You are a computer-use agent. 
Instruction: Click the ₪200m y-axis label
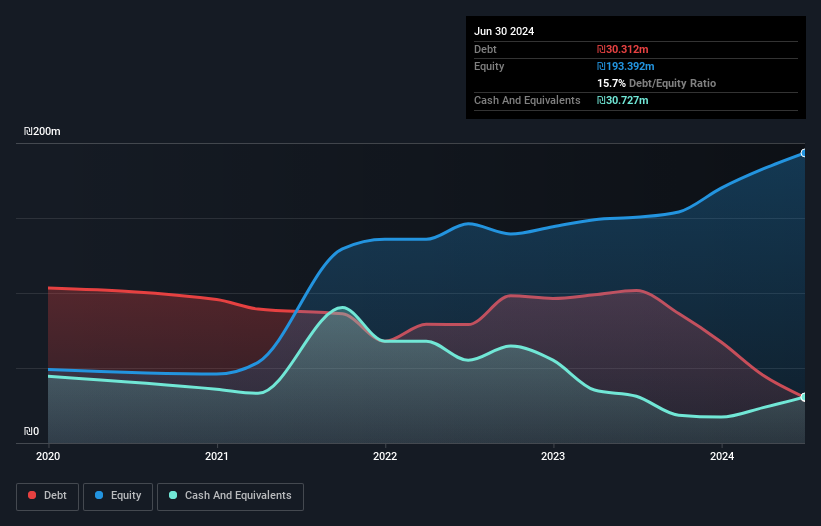pos(42,131)
